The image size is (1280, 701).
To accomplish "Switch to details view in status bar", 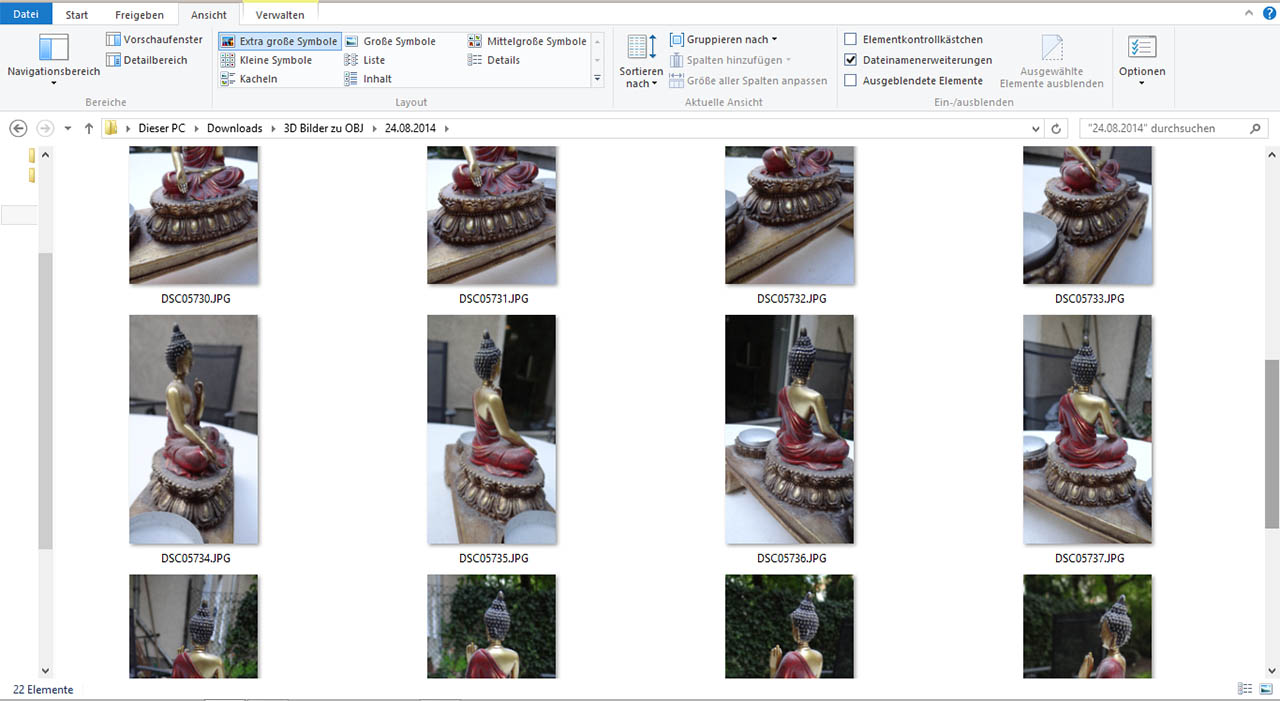I will (1245, 689).
